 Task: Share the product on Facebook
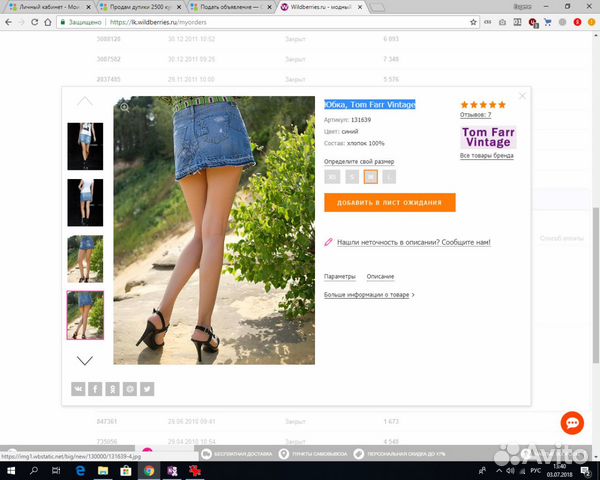(x=95, y=389)
